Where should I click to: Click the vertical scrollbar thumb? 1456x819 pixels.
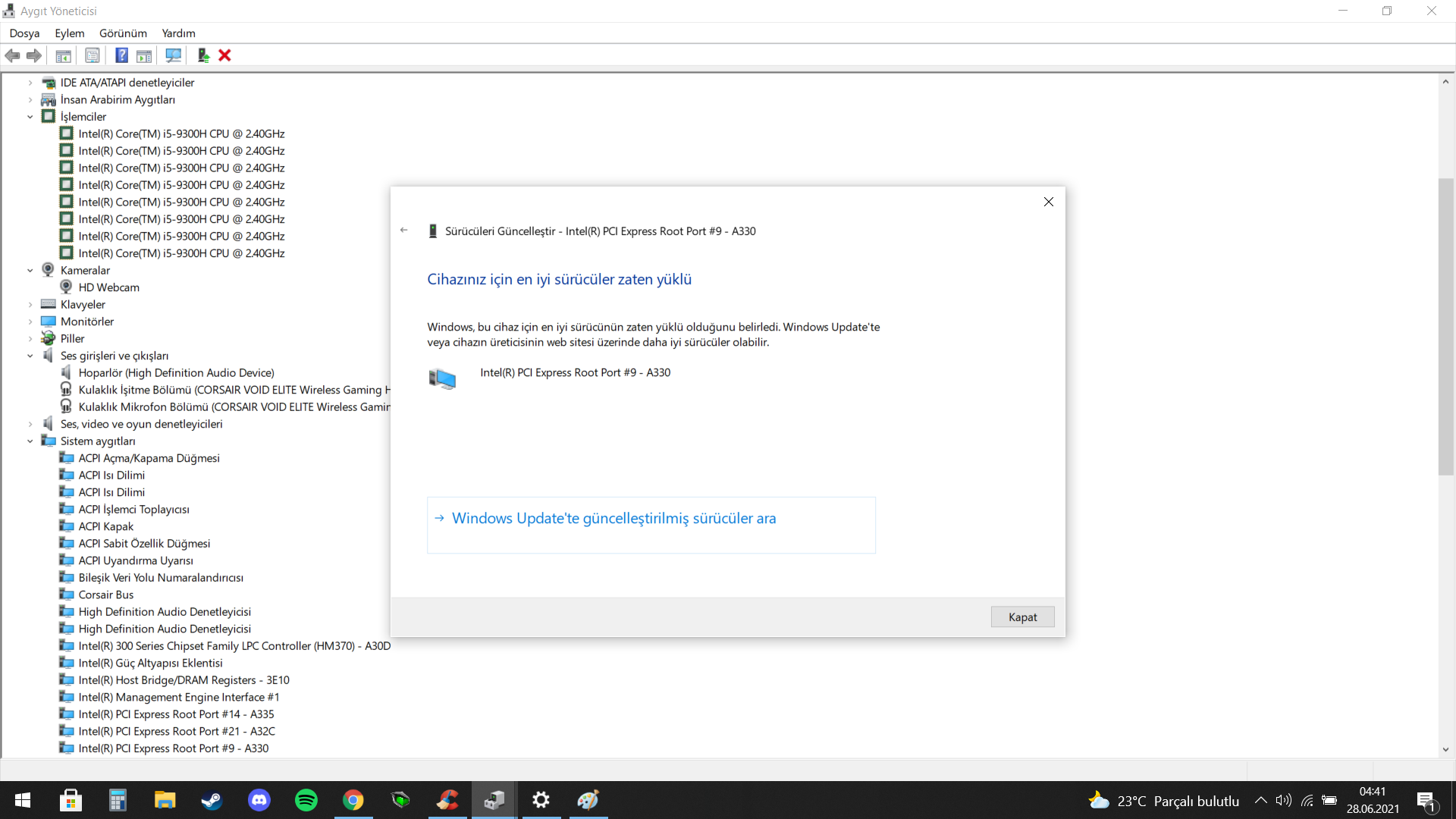(1445, 326)
